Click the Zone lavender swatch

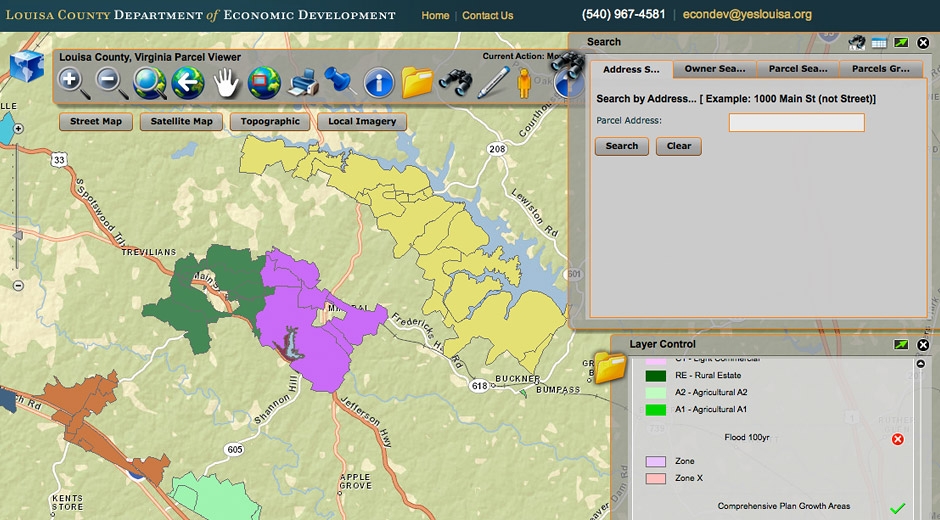click(655, 462)
